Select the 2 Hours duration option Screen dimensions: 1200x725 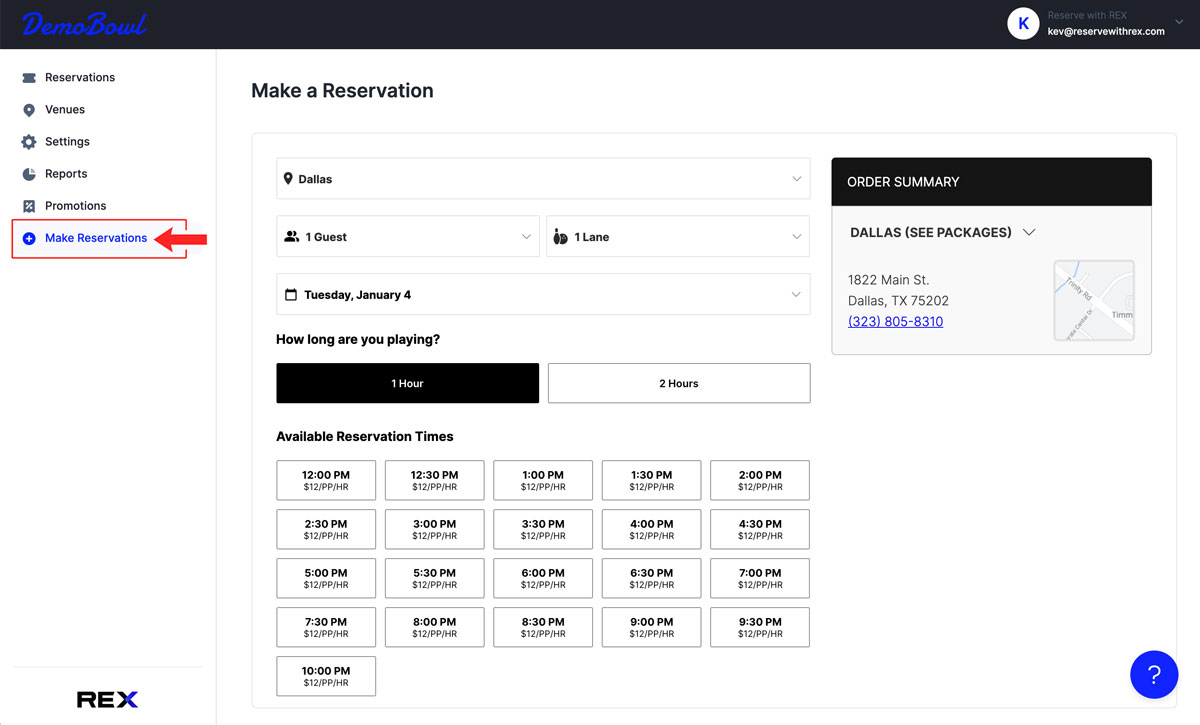tap(678, 382)
